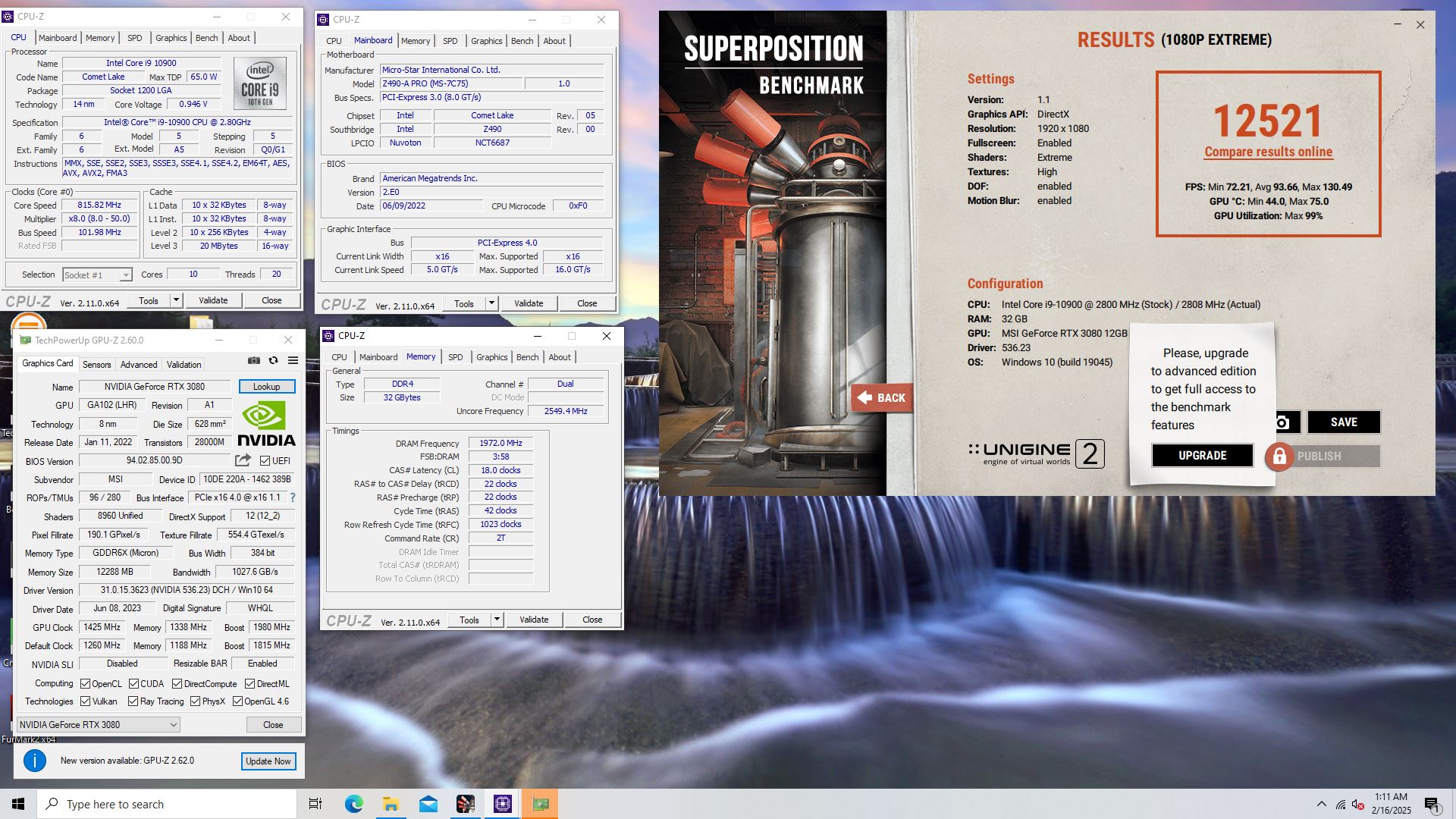This screenshot has width=1456, height=819.
Task: Click the Publish lock icon
Action: coord(1279,457)
